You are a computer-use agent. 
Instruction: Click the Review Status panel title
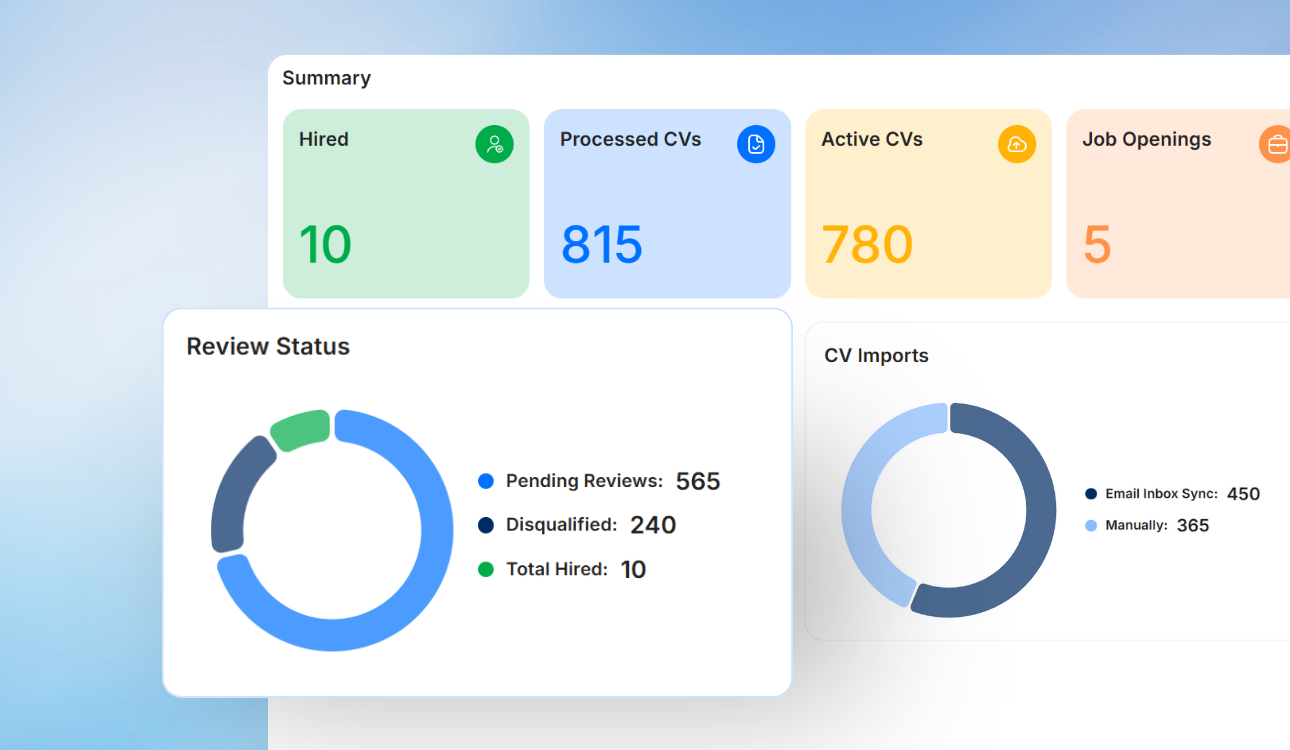point(268,346)
